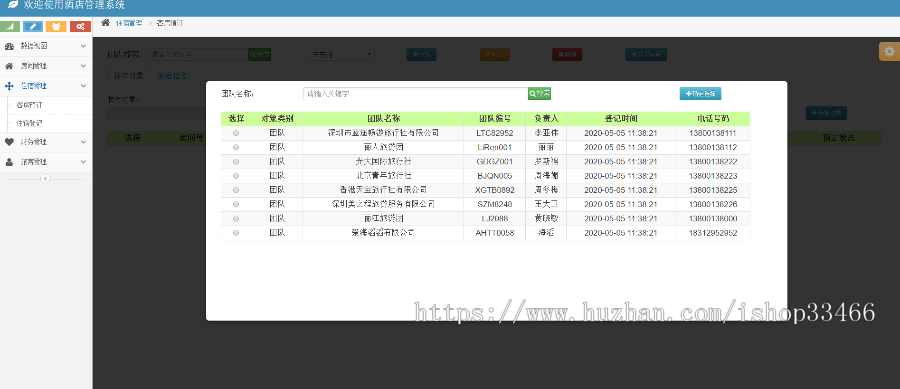The image size is (900, 389).
Task: Click the blue confirm-selection button in dialog
Action: (x=700, y=94)
